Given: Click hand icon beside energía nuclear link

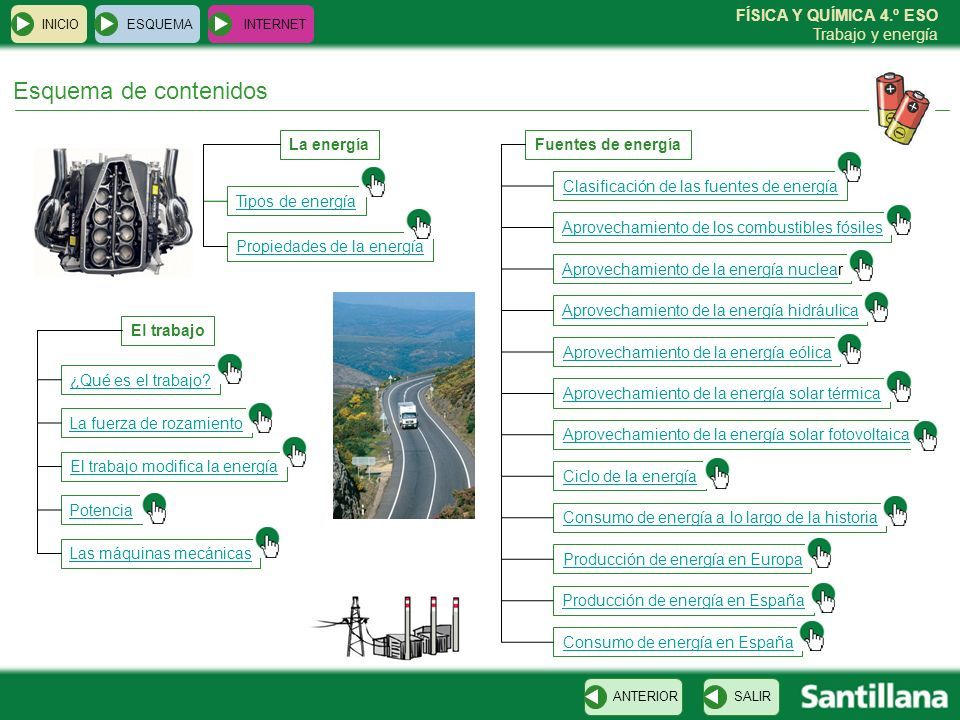Looking at the screenshot, I should [x=862, y=265].
